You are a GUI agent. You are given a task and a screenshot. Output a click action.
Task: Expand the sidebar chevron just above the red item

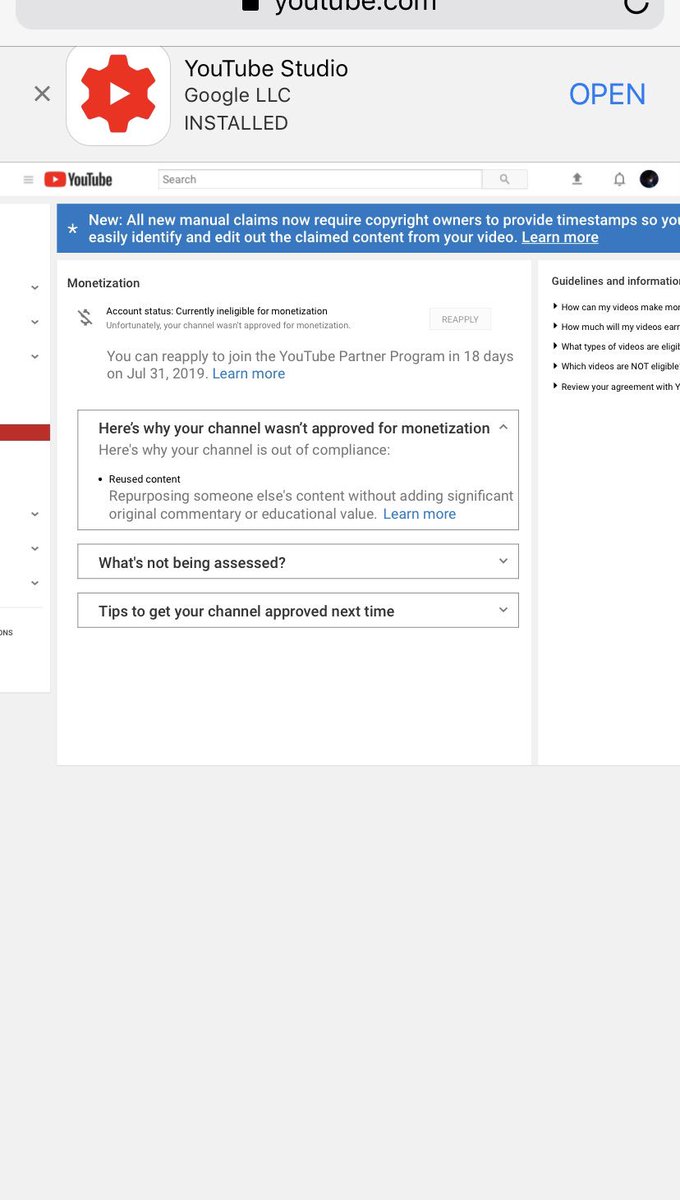(x=35, y=356)
